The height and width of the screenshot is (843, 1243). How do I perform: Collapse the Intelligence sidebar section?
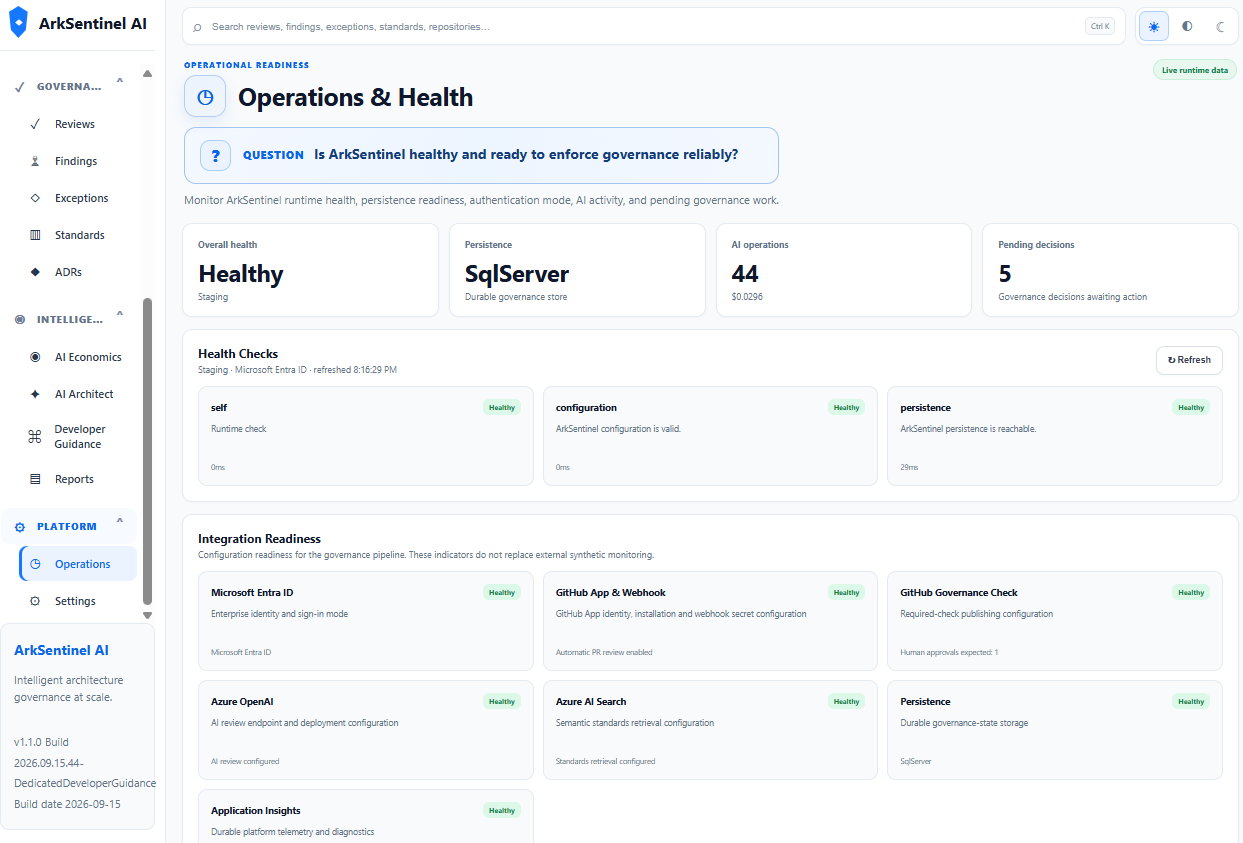[x=120, y=316]
